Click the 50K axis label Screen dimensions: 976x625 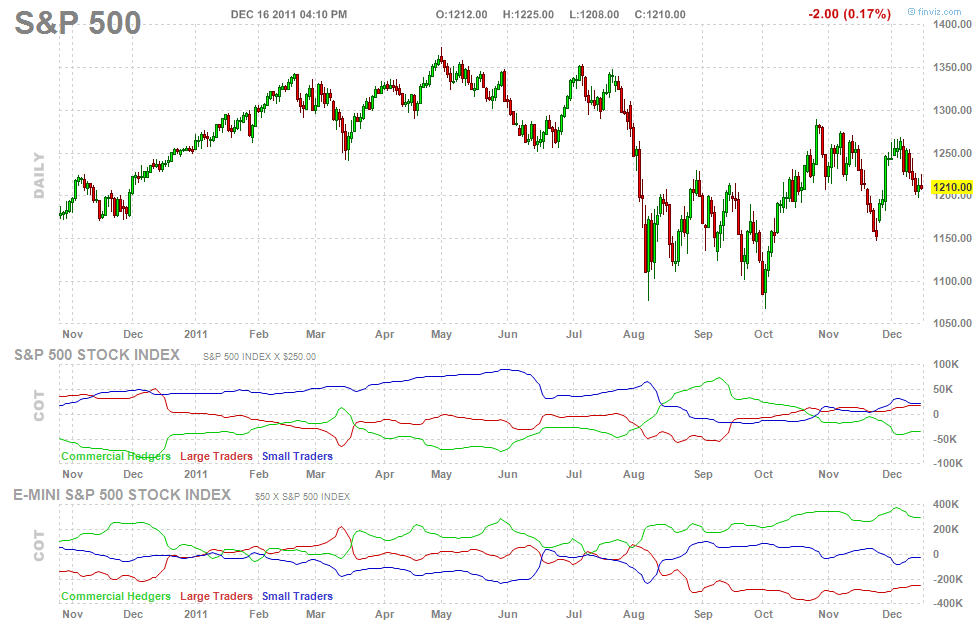[944, 390]
